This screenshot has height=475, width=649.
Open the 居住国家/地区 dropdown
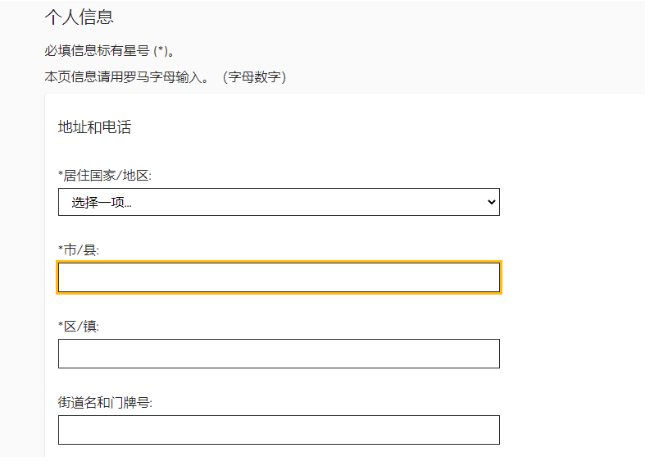(x=278, y=202)
